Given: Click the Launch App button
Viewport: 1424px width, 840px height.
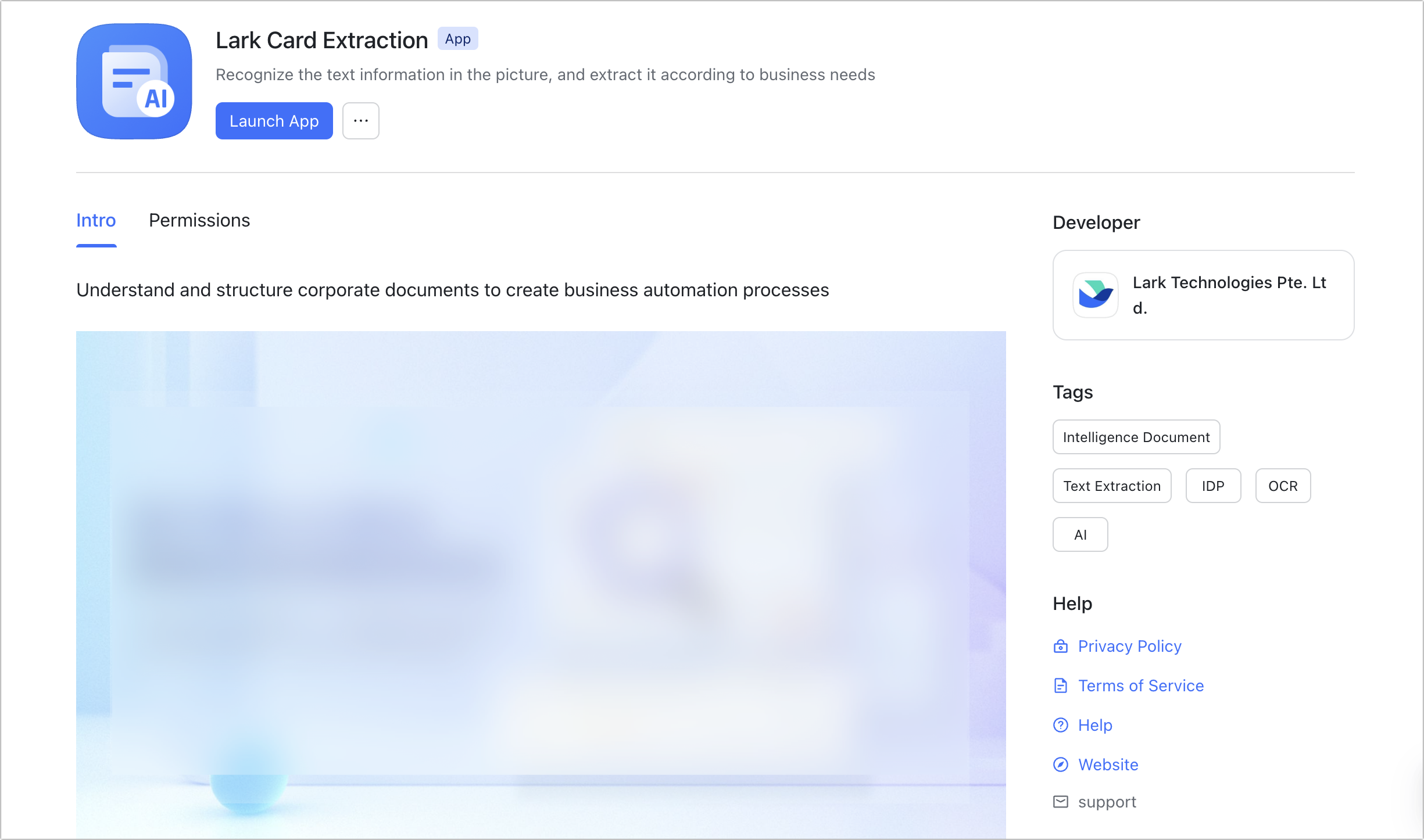Looking at the screenshot, I should 274,121.
